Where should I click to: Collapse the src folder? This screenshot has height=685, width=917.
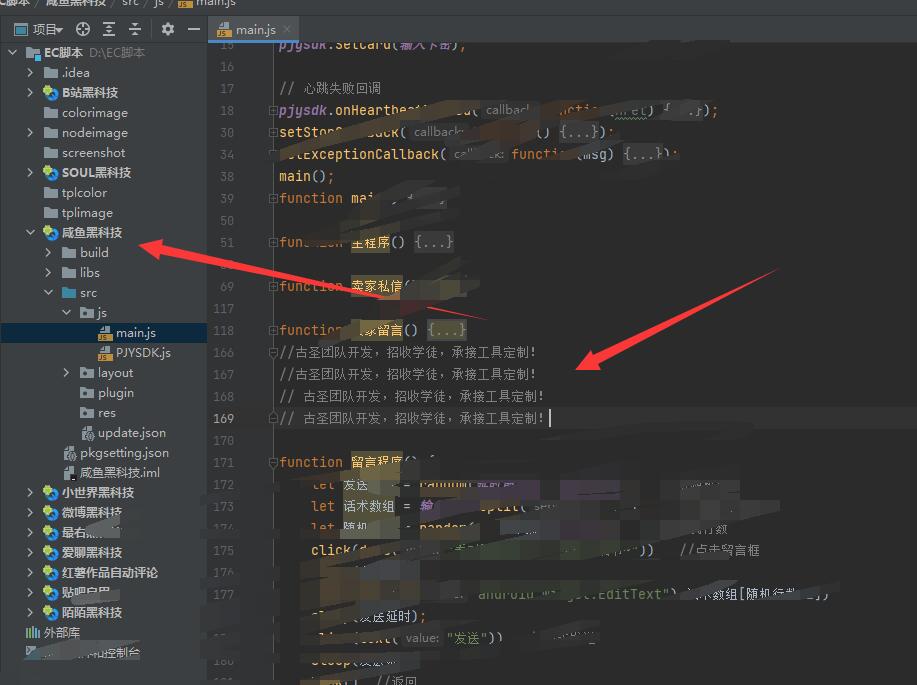click(x=49, y=292)
